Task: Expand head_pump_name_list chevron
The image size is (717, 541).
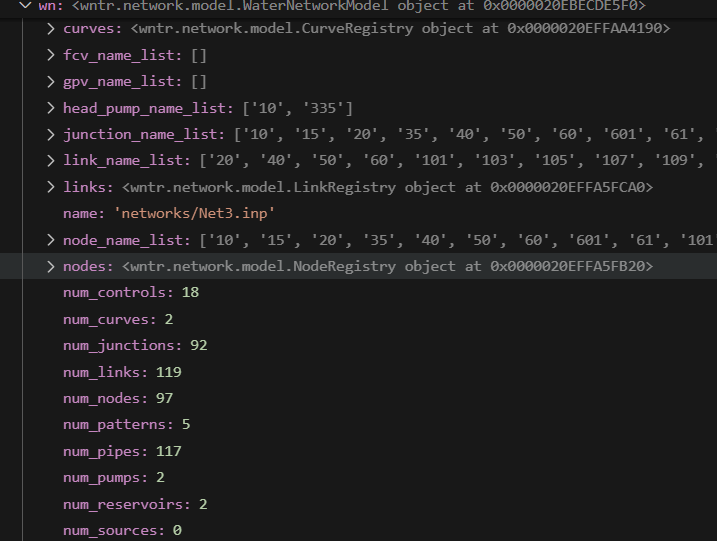Action: pos(51,108)
